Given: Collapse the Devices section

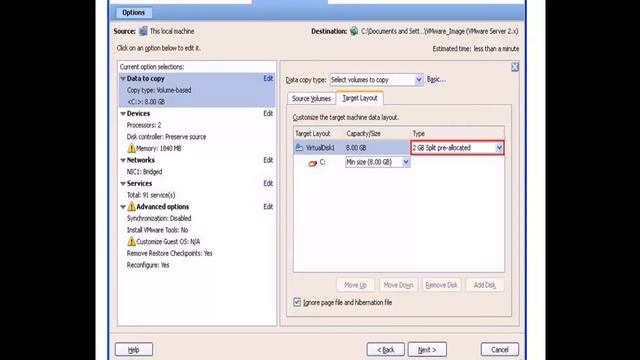Looking at the screenshot, I should (x=123, y=113).
